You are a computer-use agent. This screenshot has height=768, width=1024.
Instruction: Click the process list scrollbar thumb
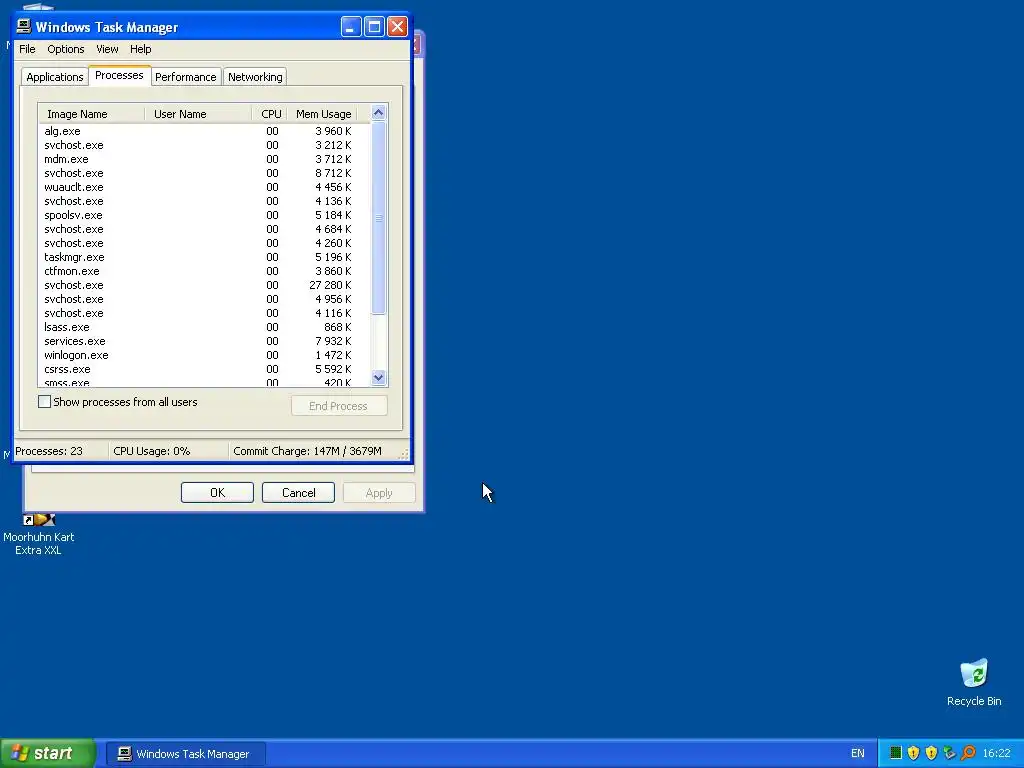click(x=379, y=218)
